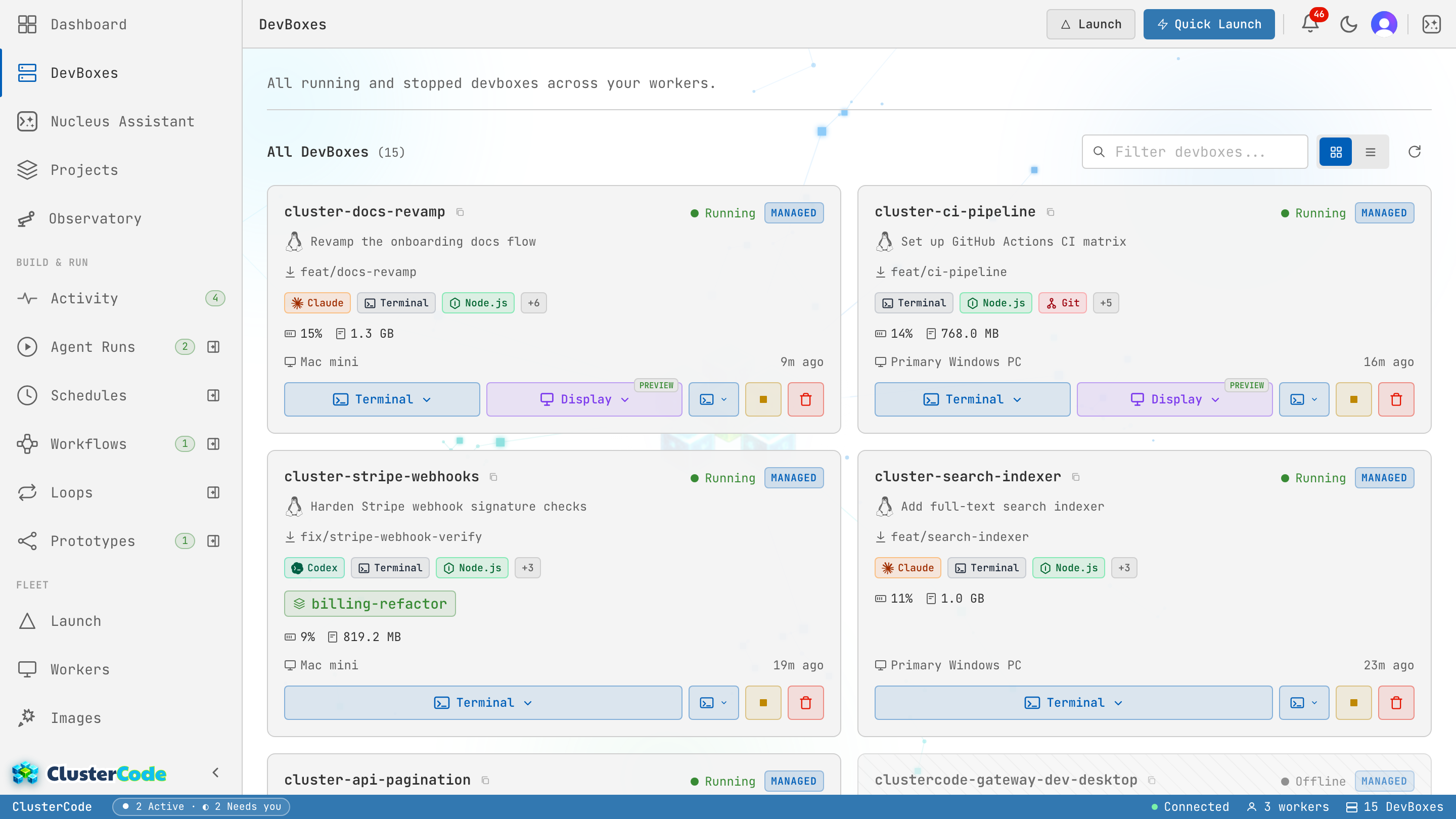Click the 2 Active status pill
The width and height of the screenshot is (1456, 819).
tap(201, 806)
